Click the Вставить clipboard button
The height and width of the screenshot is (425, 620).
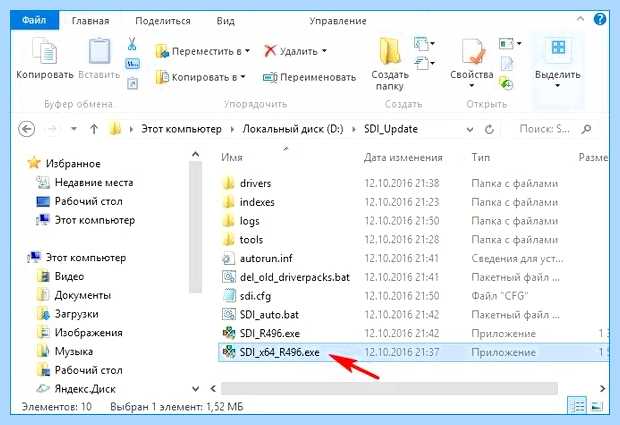coord(99,59)
